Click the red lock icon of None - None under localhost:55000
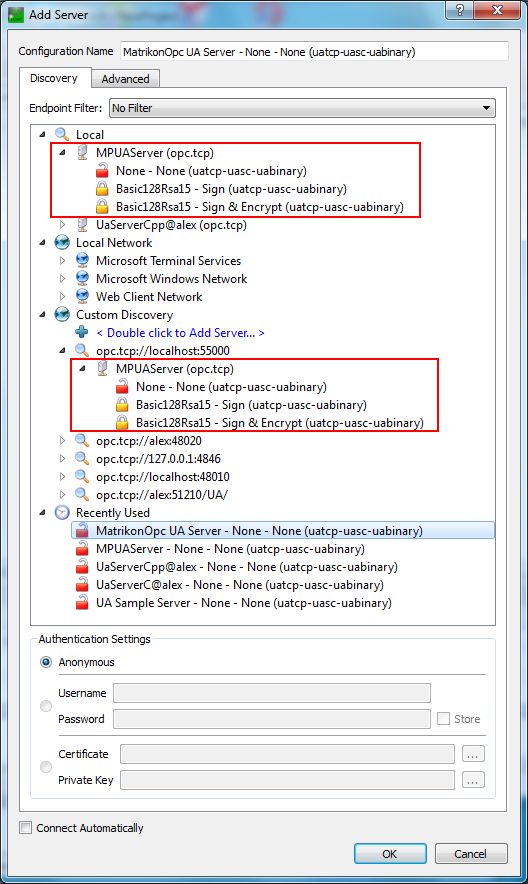The width and height of the screenshot is (528, 884). 122,387
